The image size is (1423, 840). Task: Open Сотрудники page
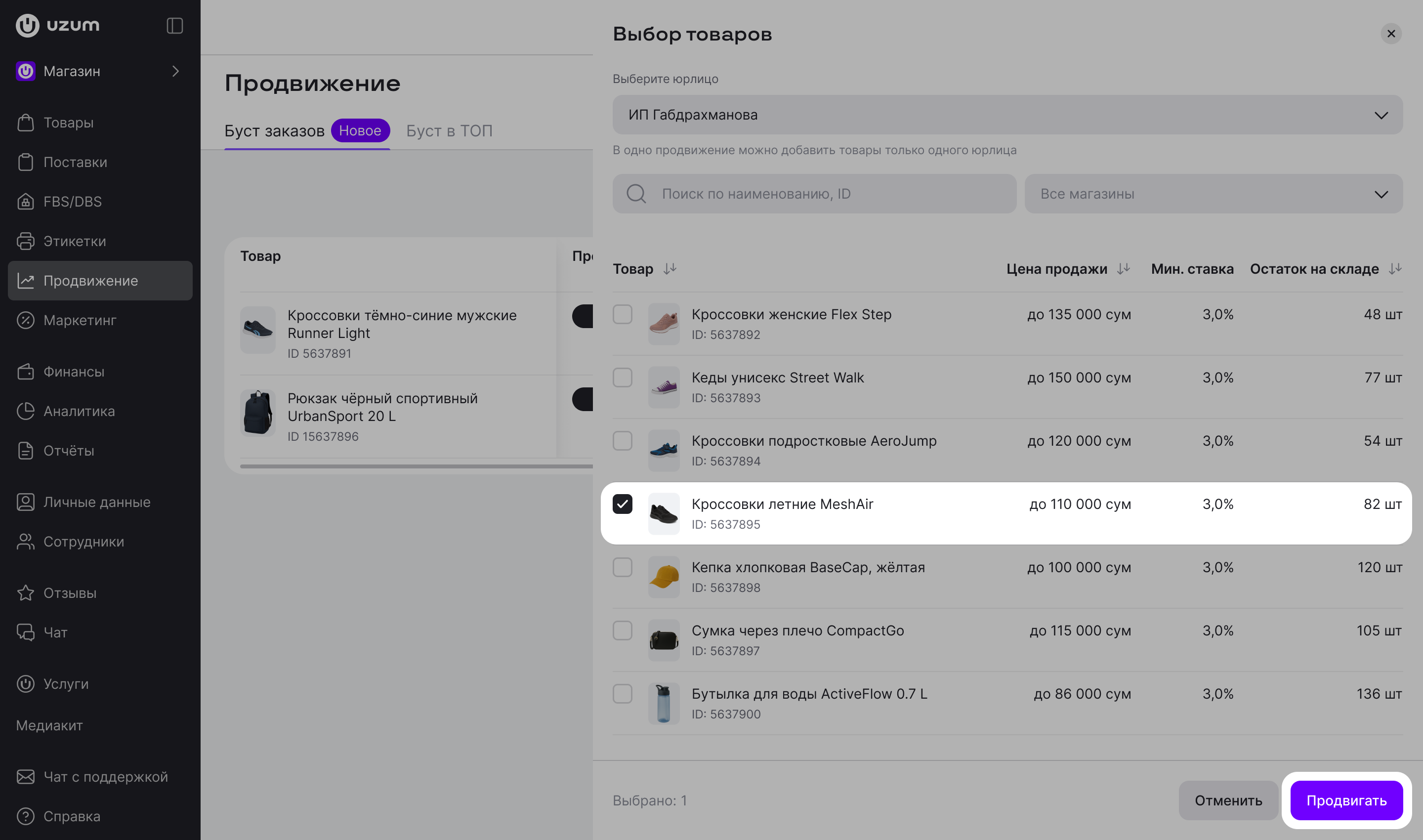100,542
